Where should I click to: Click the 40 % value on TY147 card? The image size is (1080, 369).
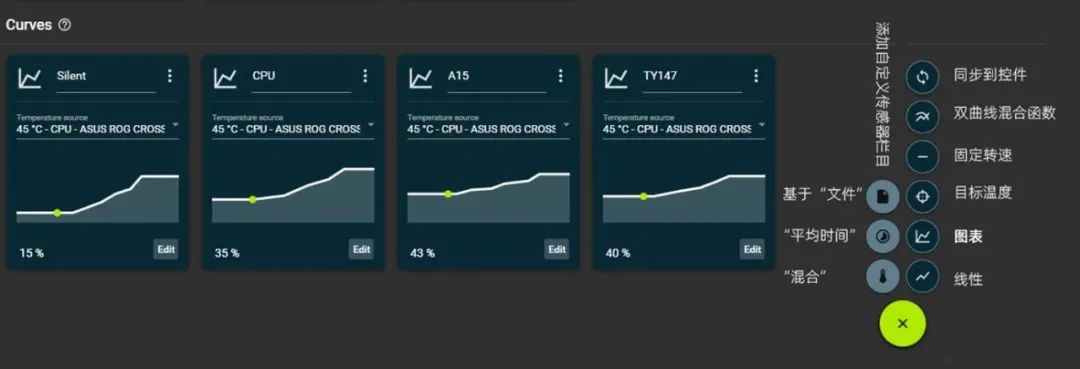point(619,253)
